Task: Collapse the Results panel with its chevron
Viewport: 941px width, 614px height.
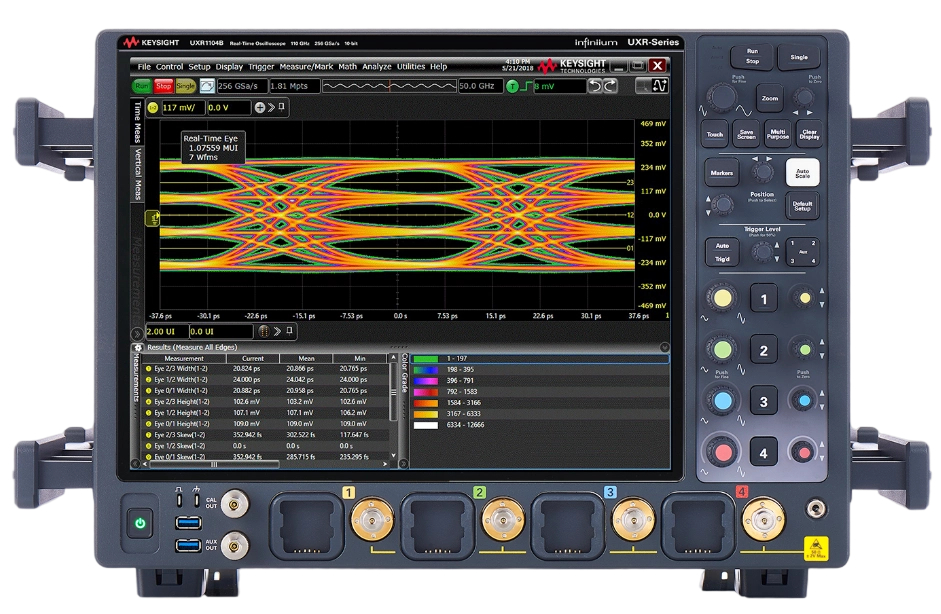Action: click(665, 347)
